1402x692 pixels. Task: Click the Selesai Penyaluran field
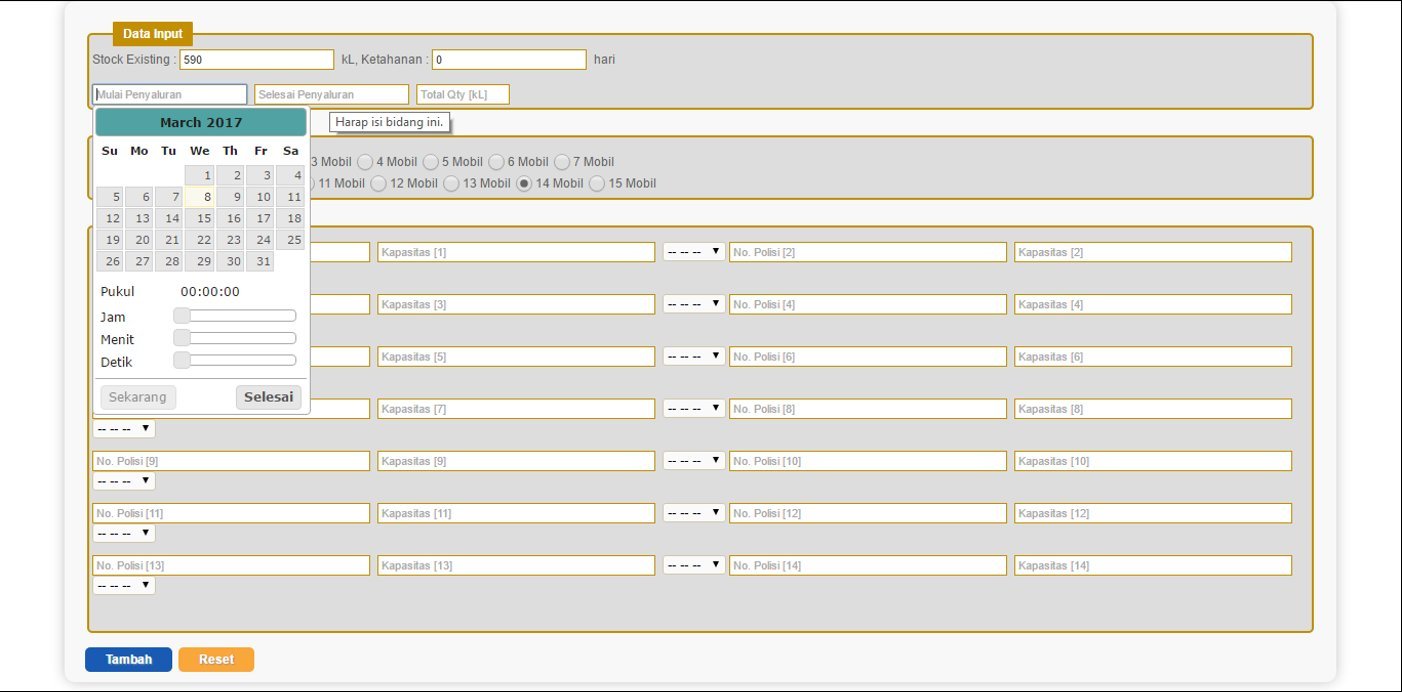331,94
